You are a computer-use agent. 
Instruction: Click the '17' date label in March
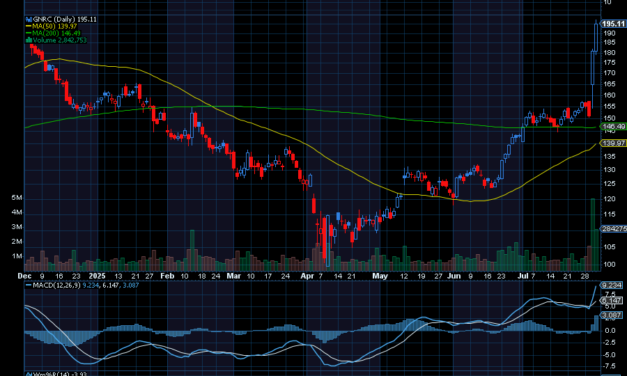[x=268, y=276]
